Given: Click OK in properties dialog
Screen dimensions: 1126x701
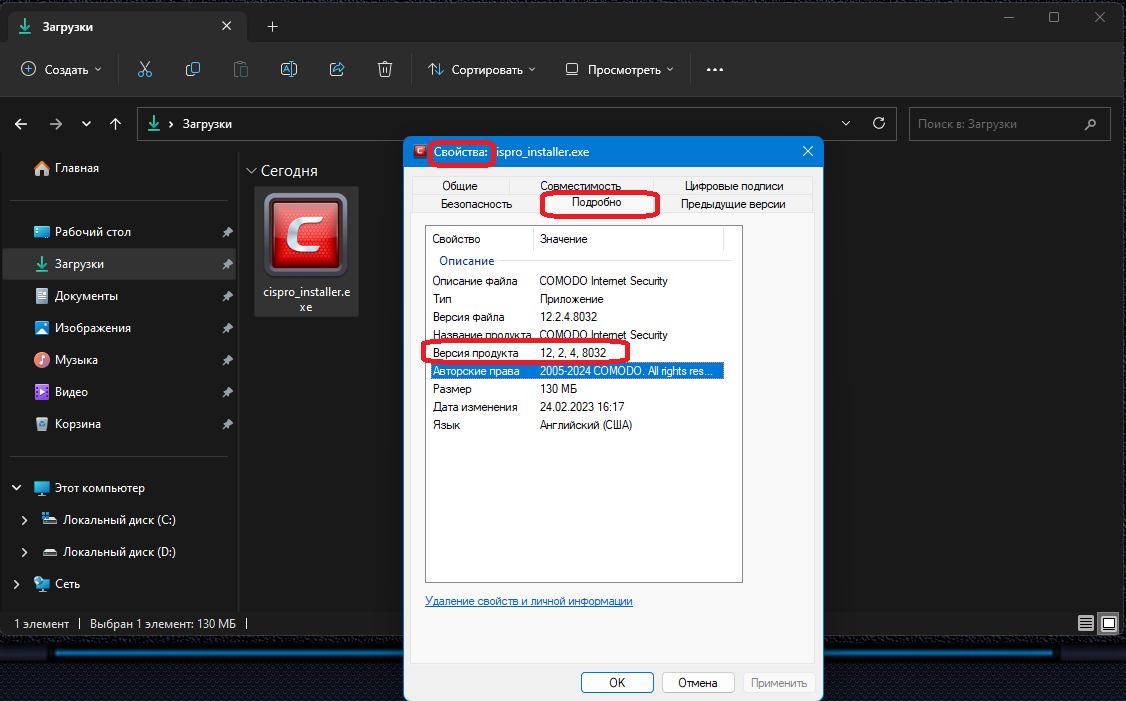Looking at the screenshot, I should point(618,682).
